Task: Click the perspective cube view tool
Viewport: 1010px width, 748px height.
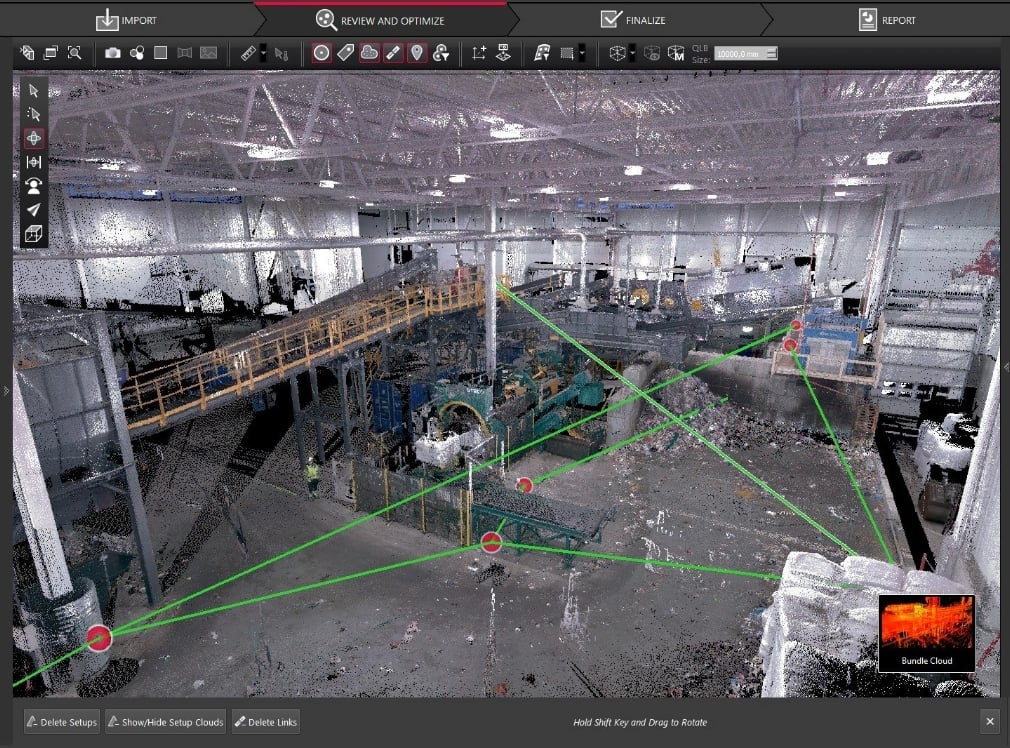Action: [33, 233]
